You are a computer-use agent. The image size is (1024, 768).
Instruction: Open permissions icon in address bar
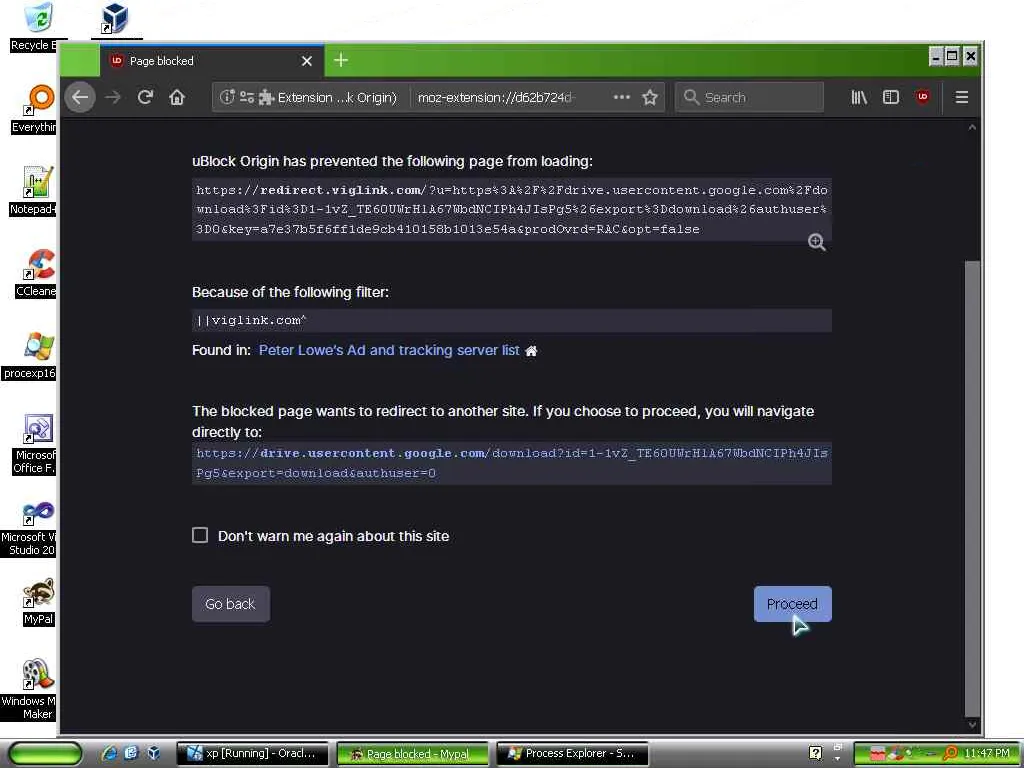tap(246, 97)
